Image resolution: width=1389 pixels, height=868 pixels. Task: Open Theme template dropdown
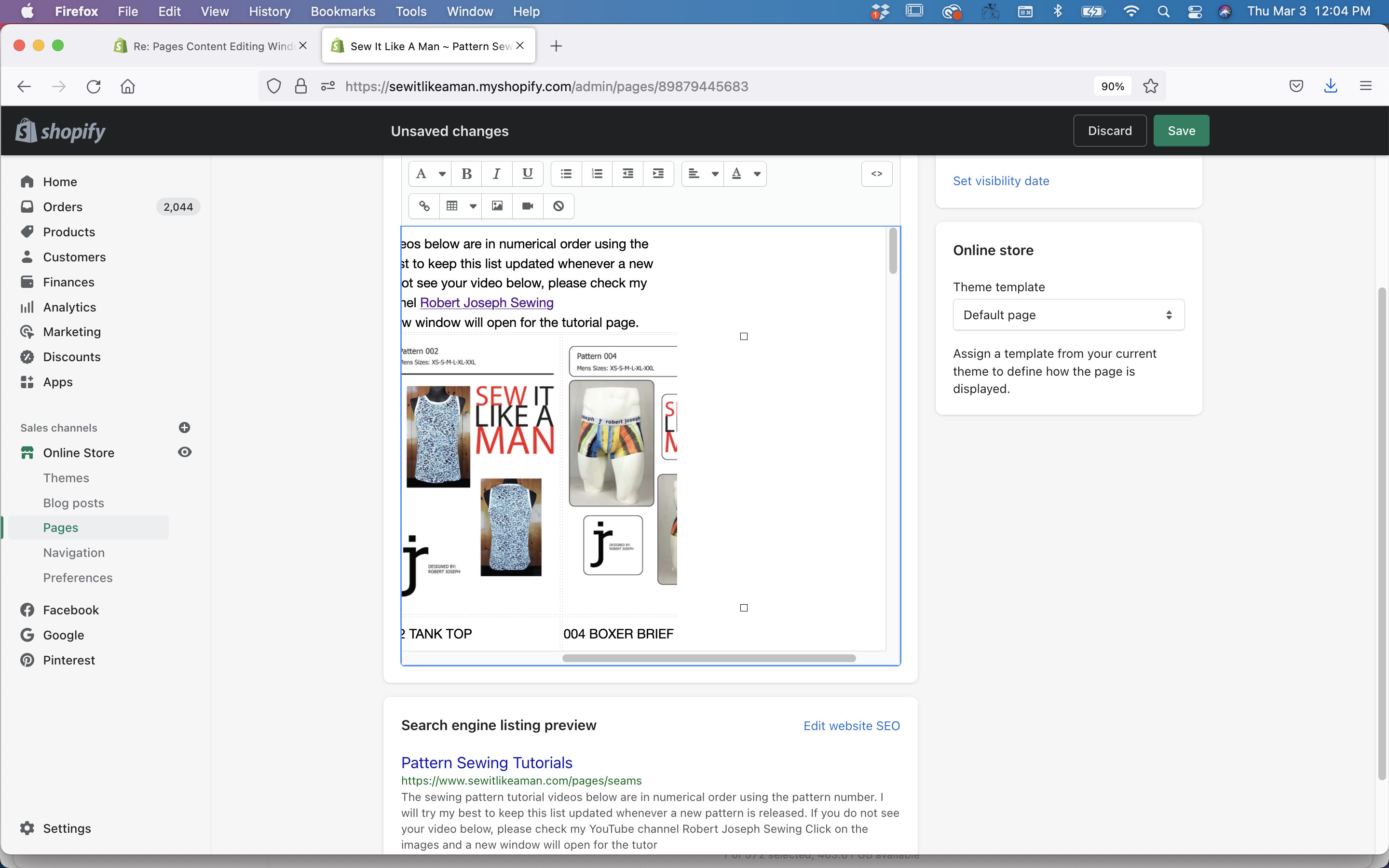[1068, 314]
